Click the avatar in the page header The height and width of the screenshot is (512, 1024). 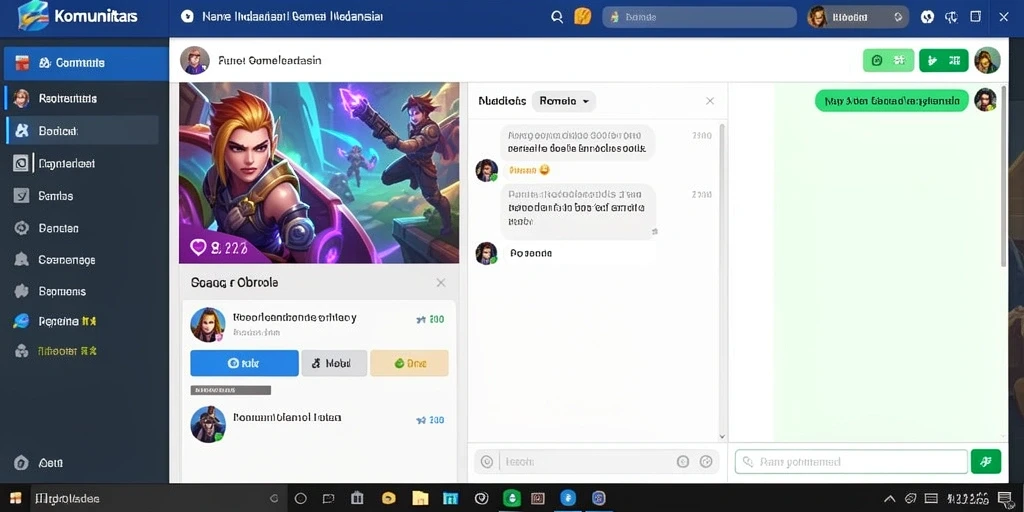[x=195, y=61]
